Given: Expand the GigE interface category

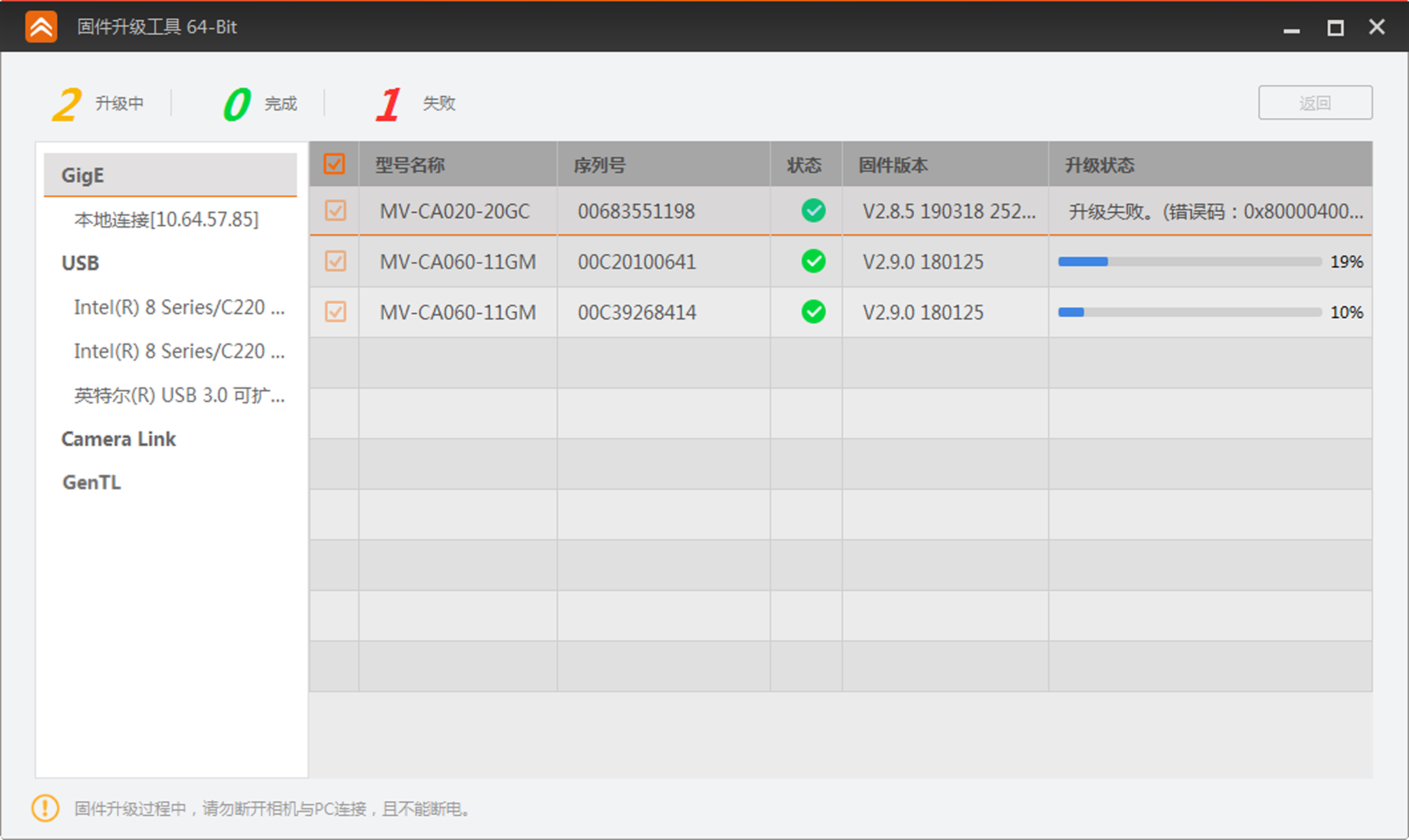Looking at the screenshot, I should click(x=82, y=175).
